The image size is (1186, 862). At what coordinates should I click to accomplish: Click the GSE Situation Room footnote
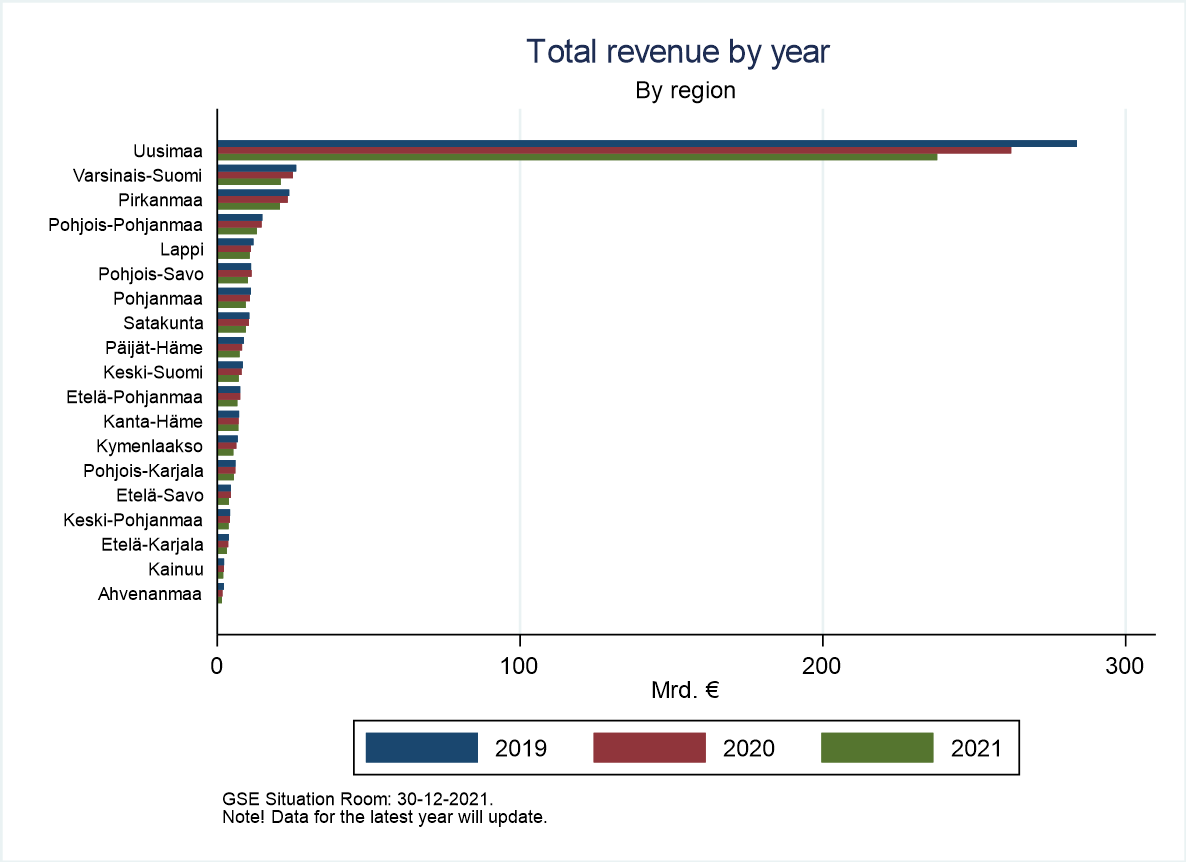point(358,800)
